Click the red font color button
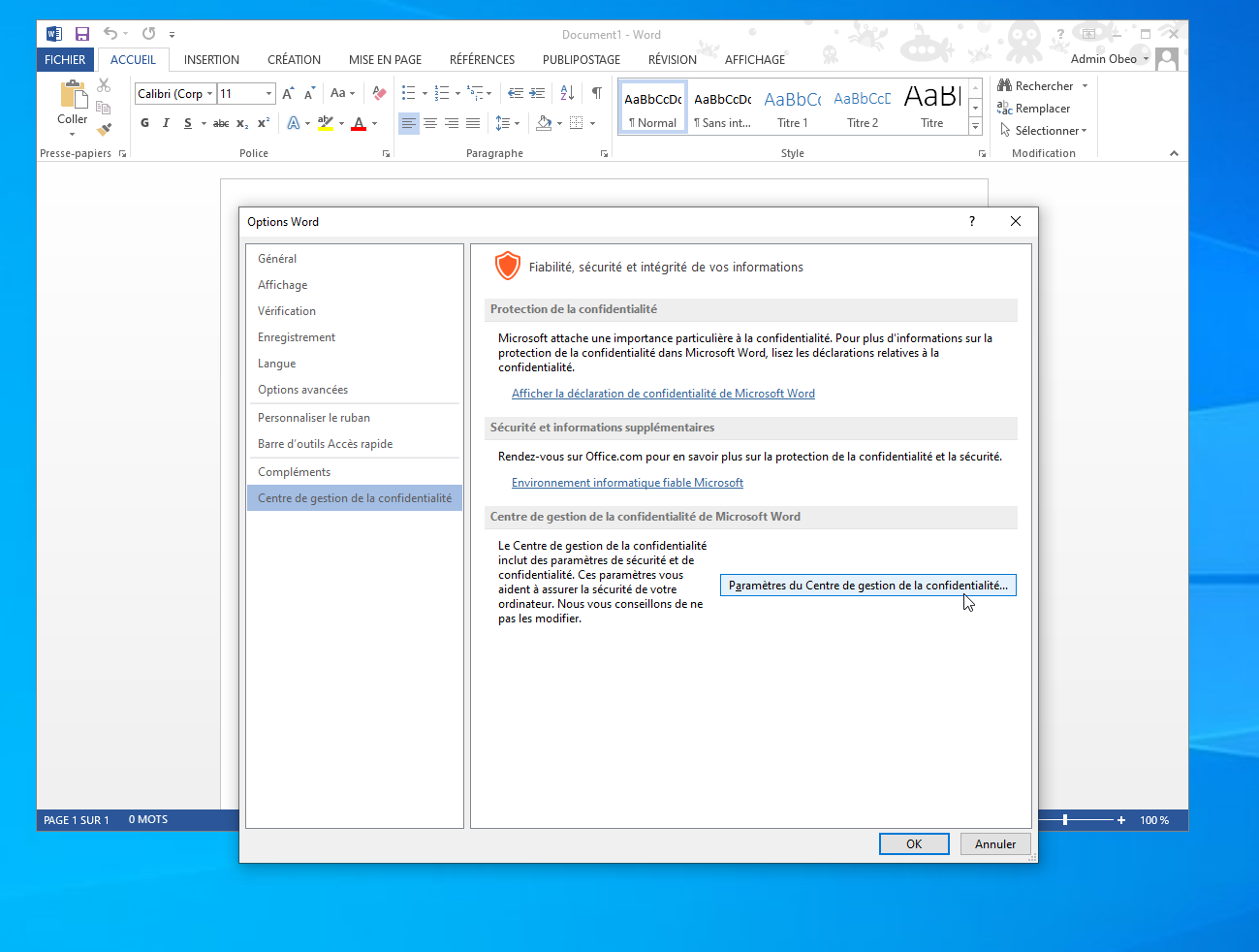 coord(359,123)
